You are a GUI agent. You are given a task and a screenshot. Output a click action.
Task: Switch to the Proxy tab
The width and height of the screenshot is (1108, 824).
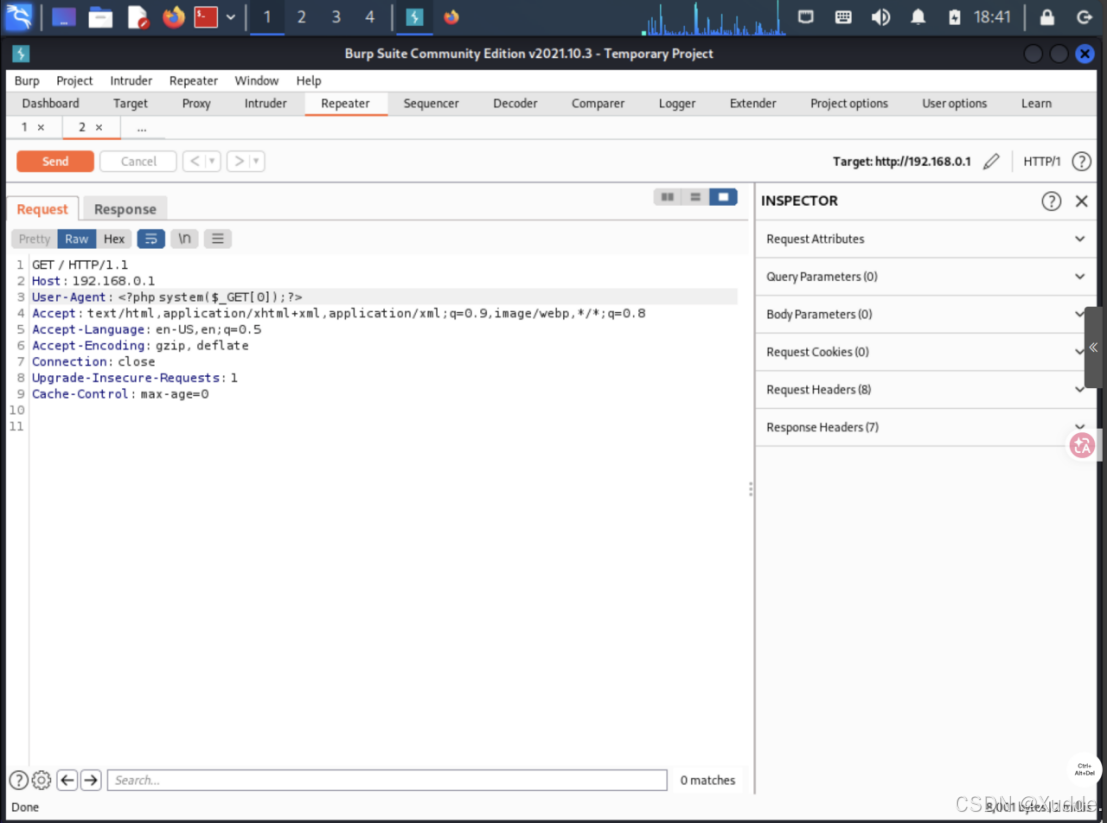[196, 103]
